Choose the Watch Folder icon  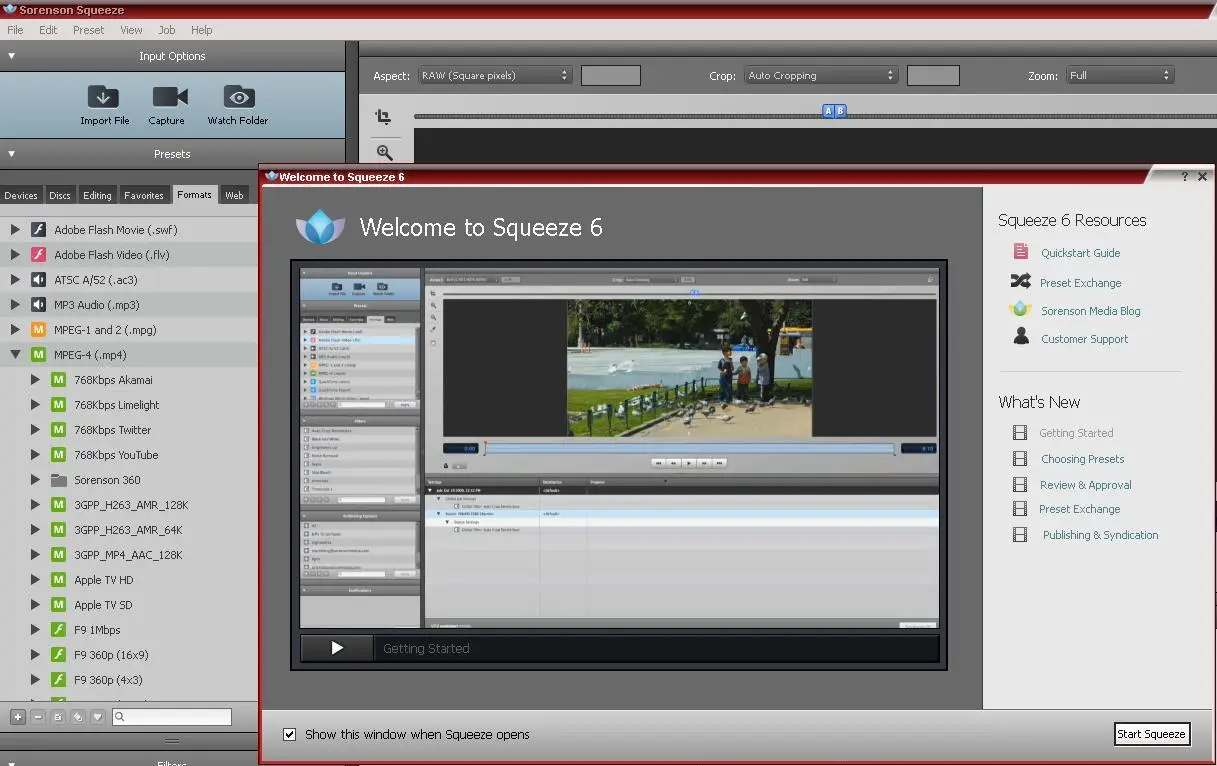point(238,97)
